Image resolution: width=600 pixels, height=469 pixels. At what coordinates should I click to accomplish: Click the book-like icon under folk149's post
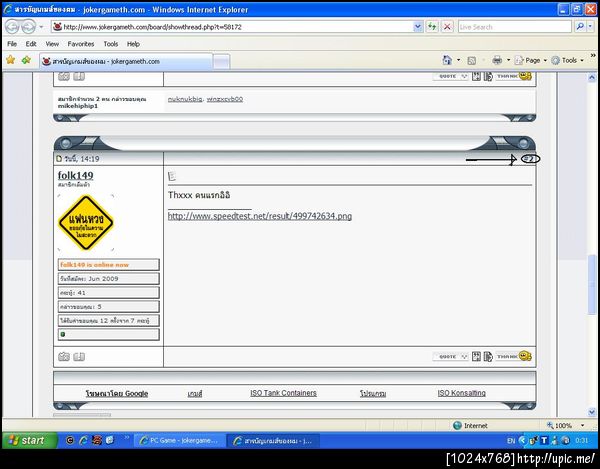coord(79,357)
